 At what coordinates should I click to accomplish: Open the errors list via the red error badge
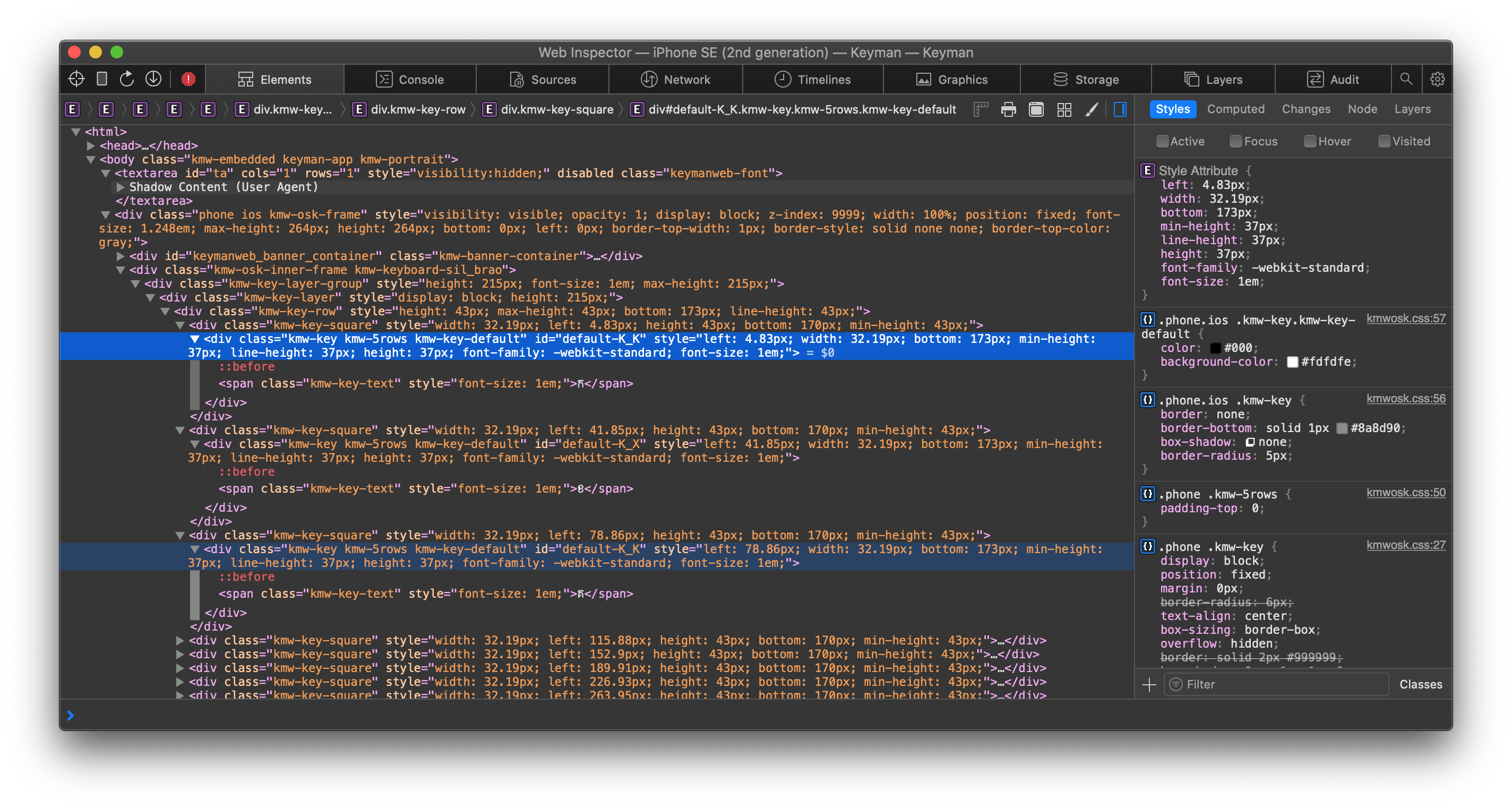(x=187, y=78)
